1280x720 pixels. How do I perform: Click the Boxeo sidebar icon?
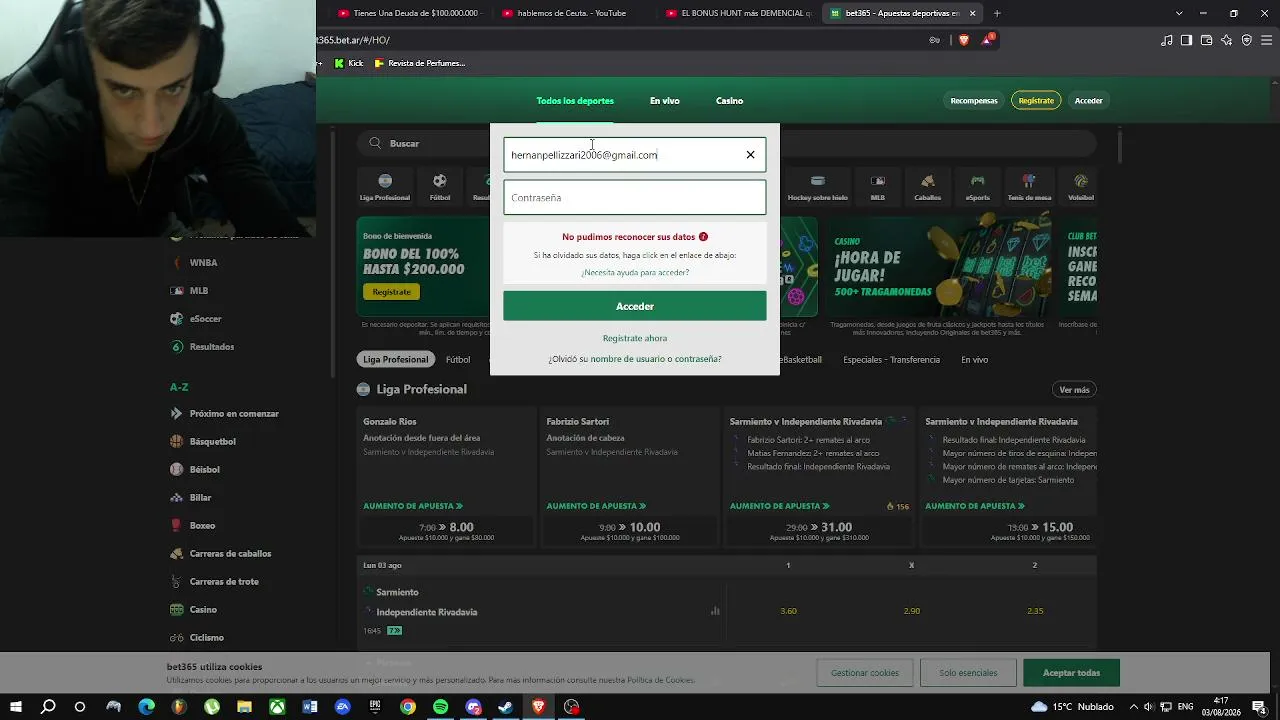(177, 525)
